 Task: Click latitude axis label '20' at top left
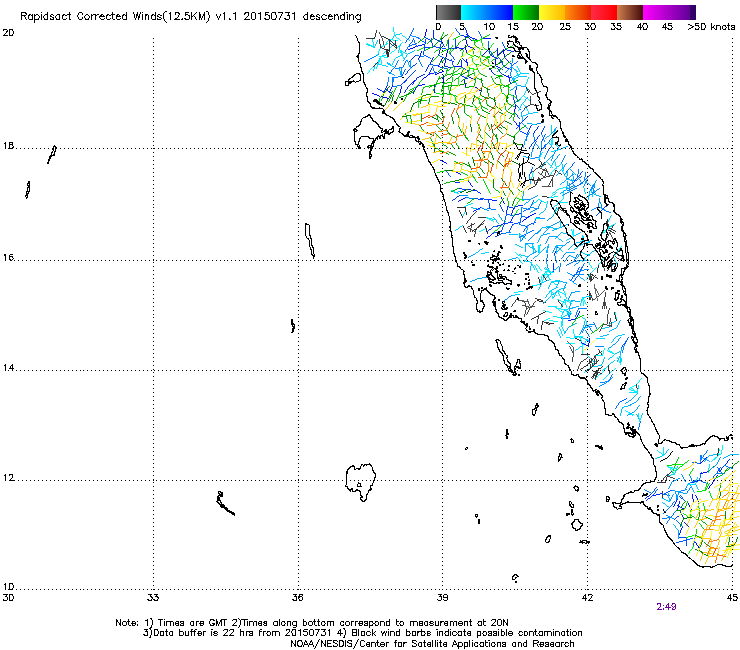(x=8, y=33)
